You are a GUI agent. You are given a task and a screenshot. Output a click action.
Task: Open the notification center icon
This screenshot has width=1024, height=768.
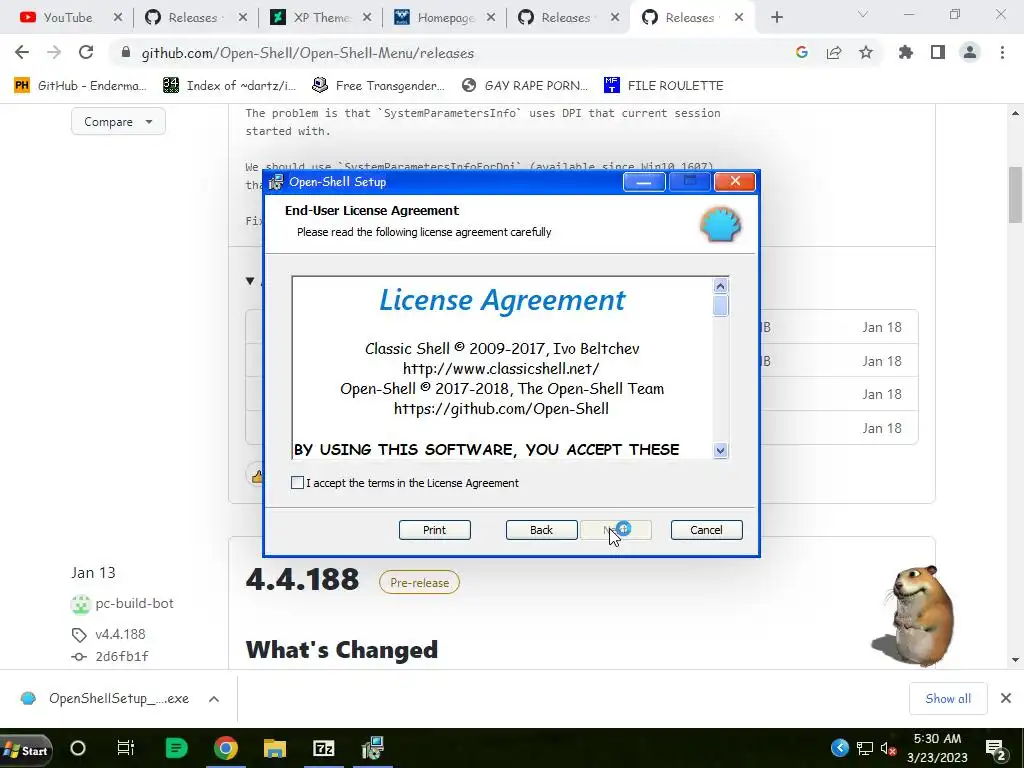tap(996, 750)
